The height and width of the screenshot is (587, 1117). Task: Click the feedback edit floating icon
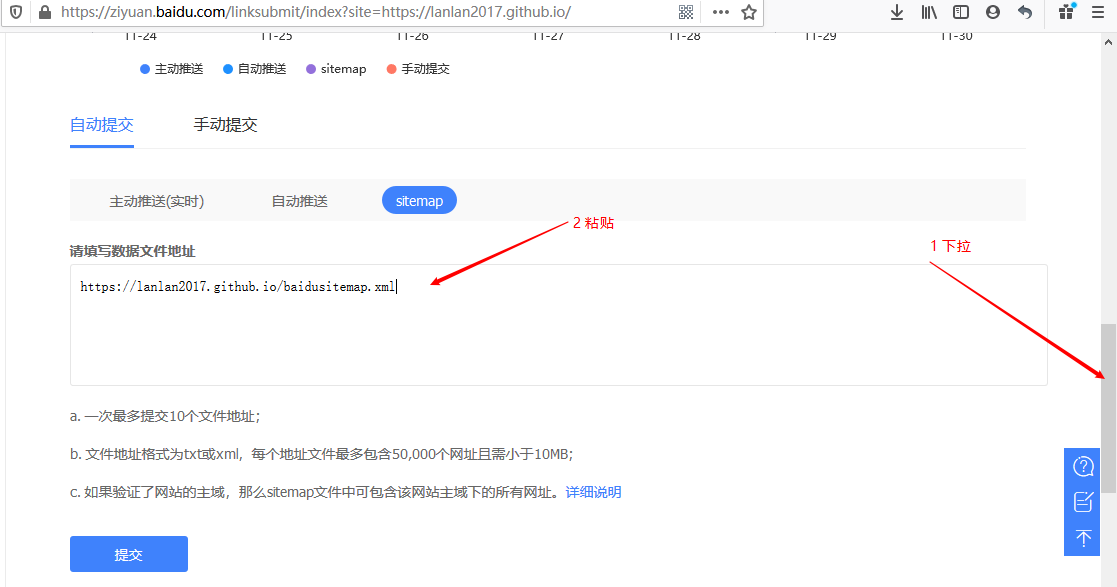pyautogui.click(x=1083, y=502)
